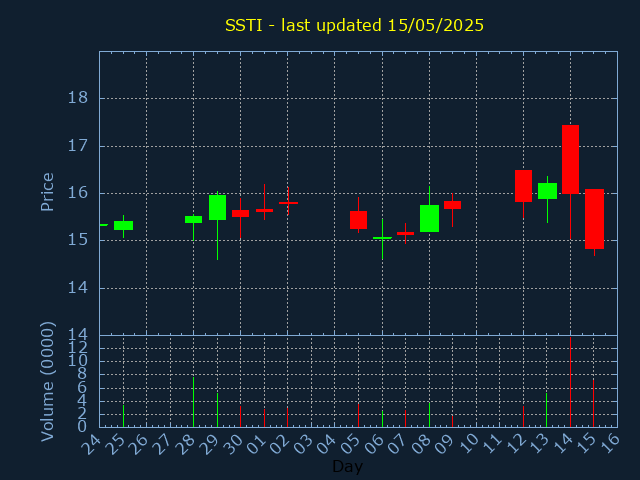Select the red candlestick for day 12

(x=523, y=186)
